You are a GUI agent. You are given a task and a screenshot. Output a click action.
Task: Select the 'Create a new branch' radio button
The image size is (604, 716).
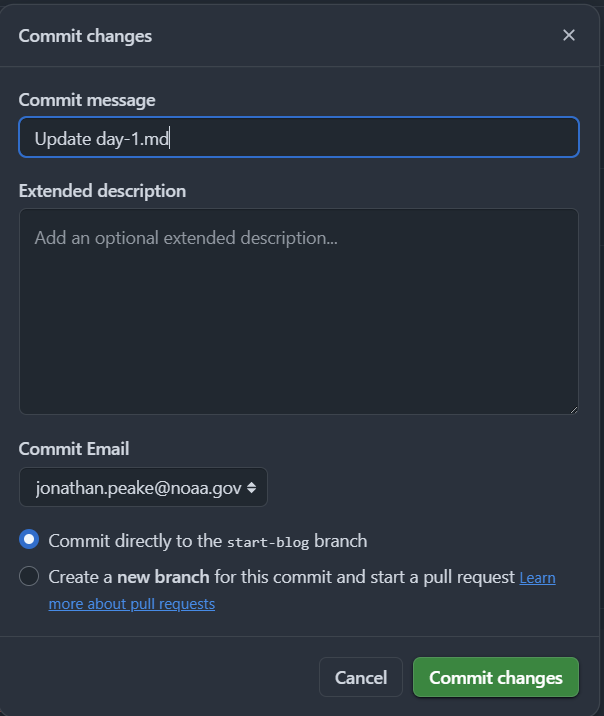[x=29, y=576]
